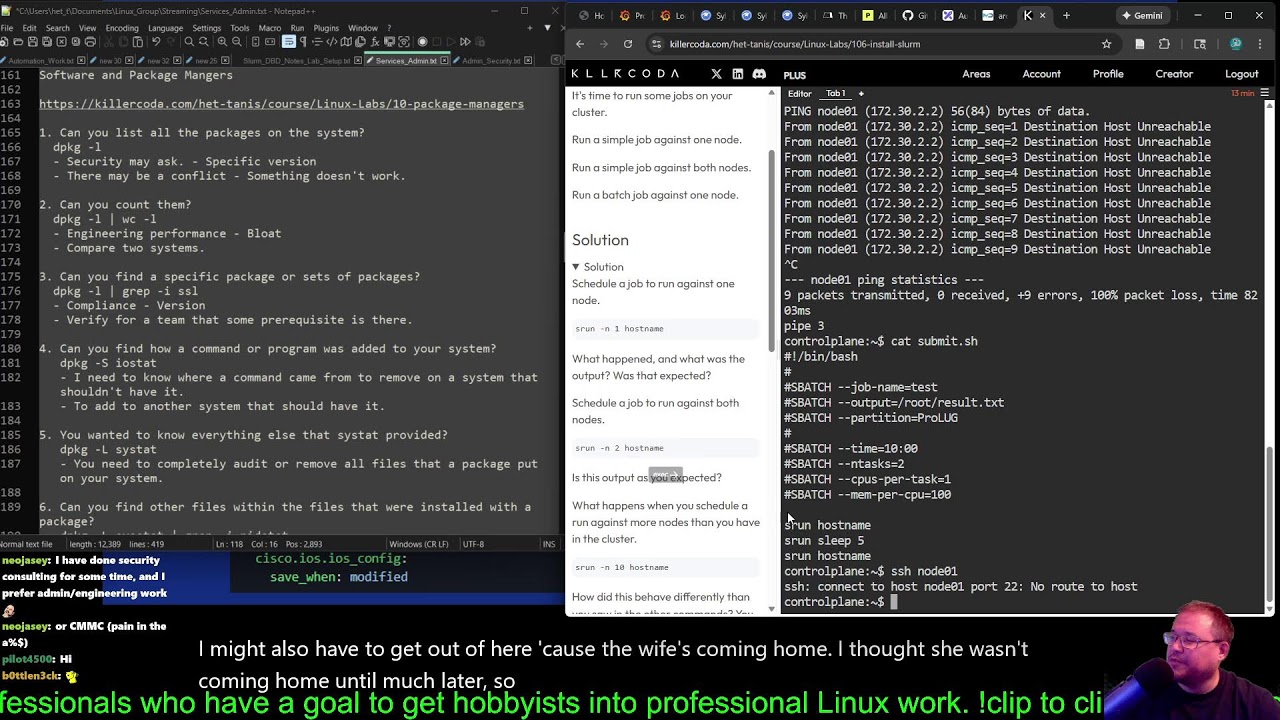Switch to the Slurm_DBD_Notes_Lab_Setup.txt tab
The image size is (1280, 720).
pos(296,61)
